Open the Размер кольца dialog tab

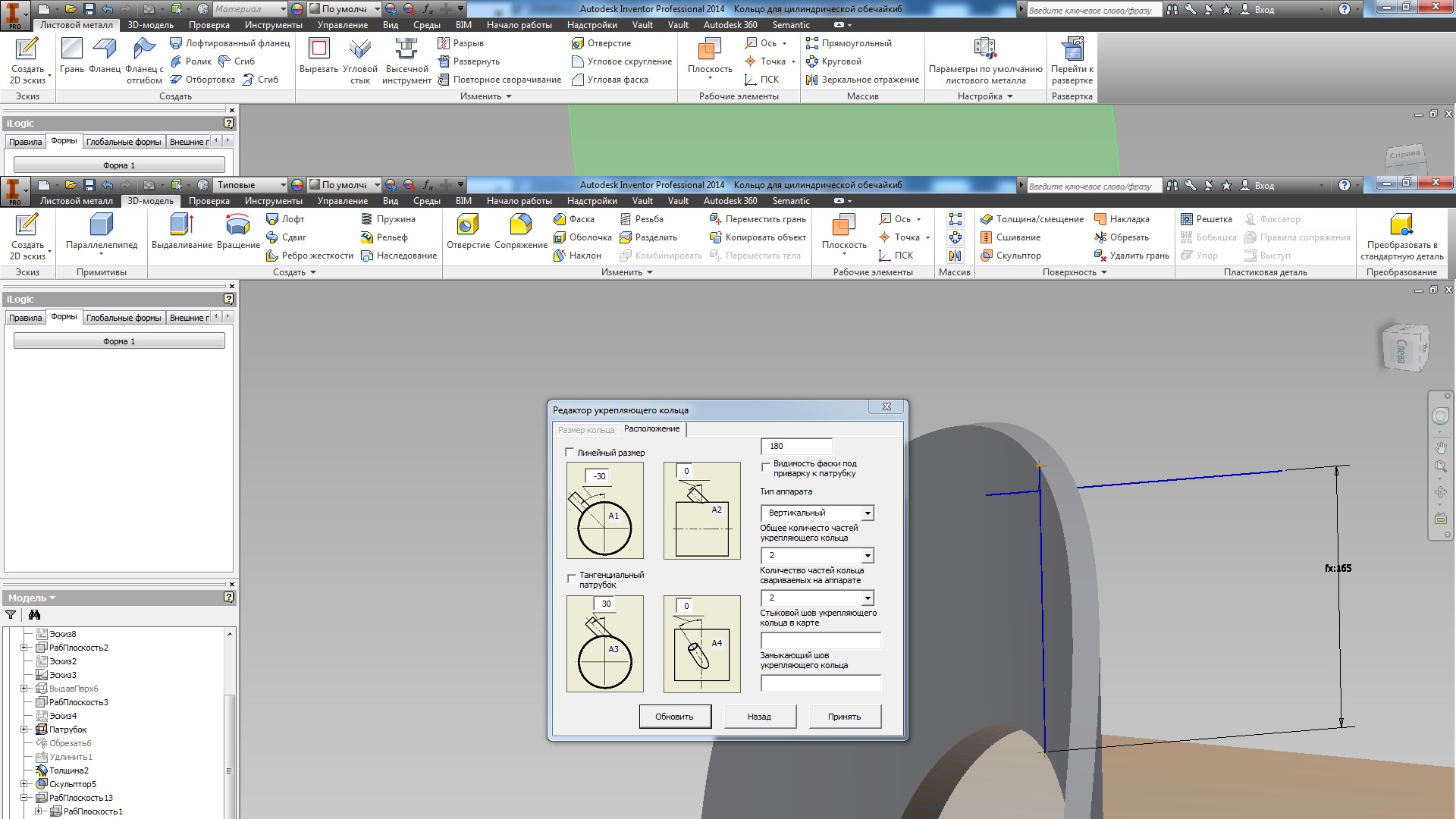point(586,430)
